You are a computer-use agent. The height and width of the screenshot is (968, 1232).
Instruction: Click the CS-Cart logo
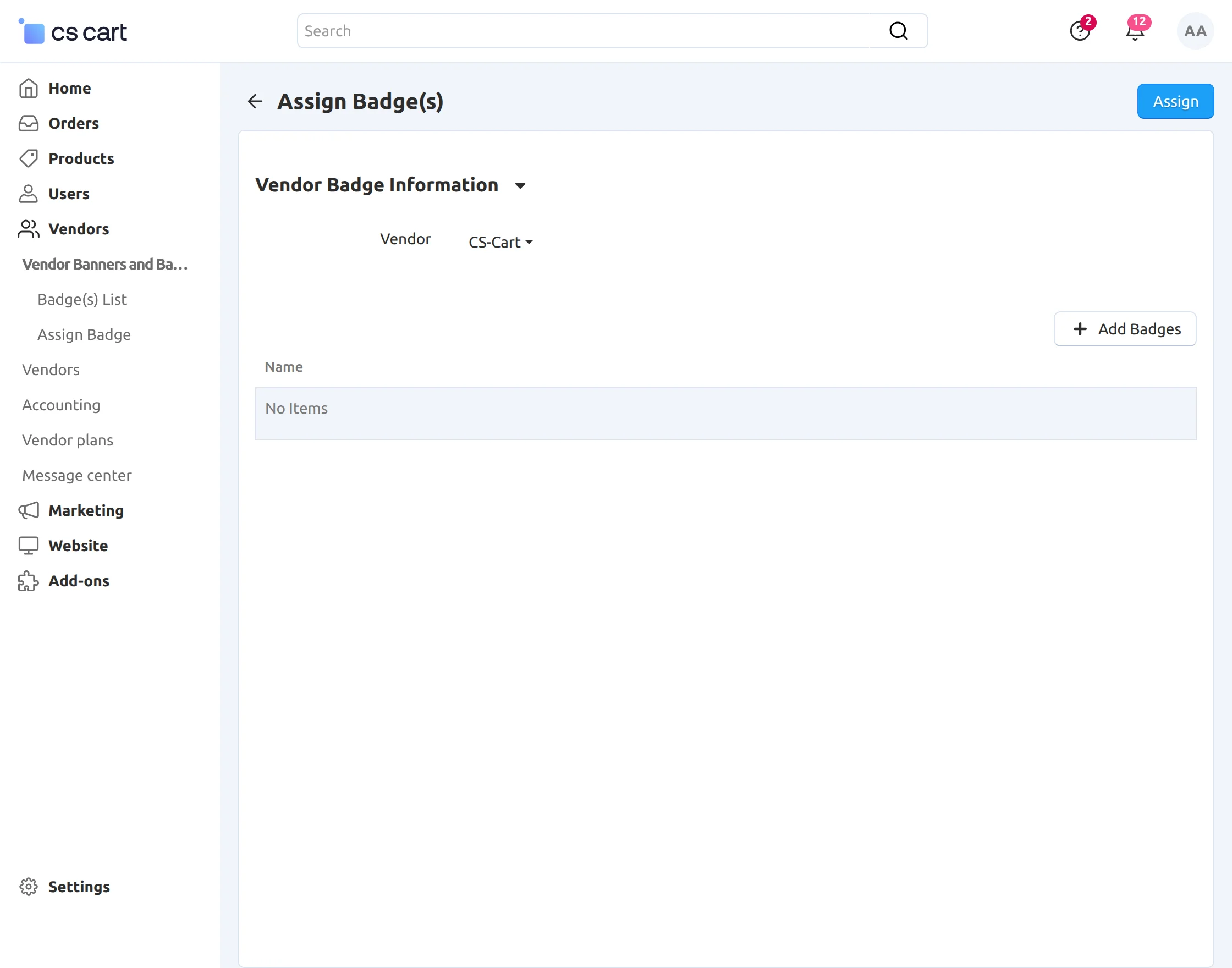(73, 32)
